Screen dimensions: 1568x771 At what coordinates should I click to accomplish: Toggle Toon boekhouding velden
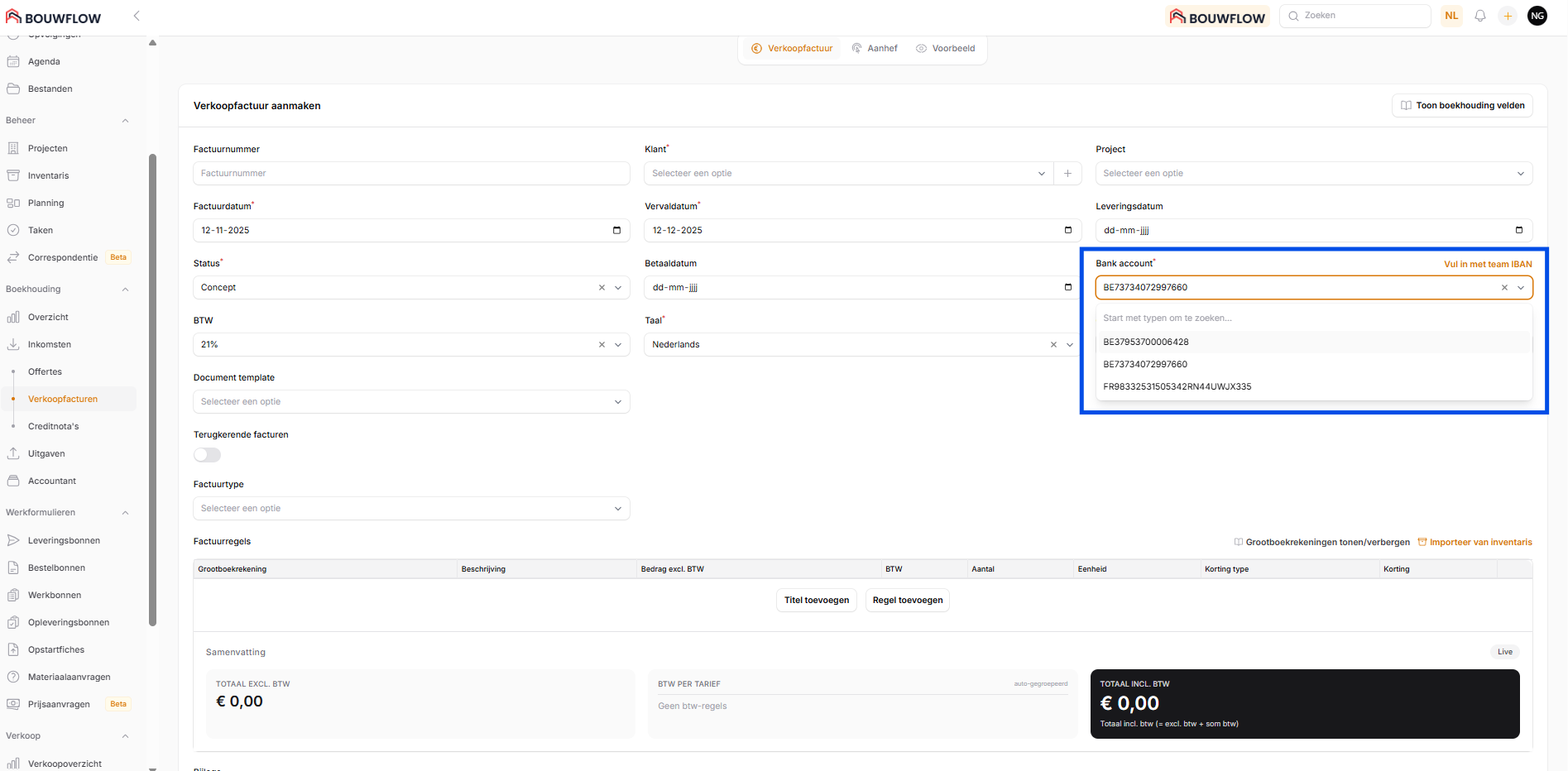tap(1462, 106)
